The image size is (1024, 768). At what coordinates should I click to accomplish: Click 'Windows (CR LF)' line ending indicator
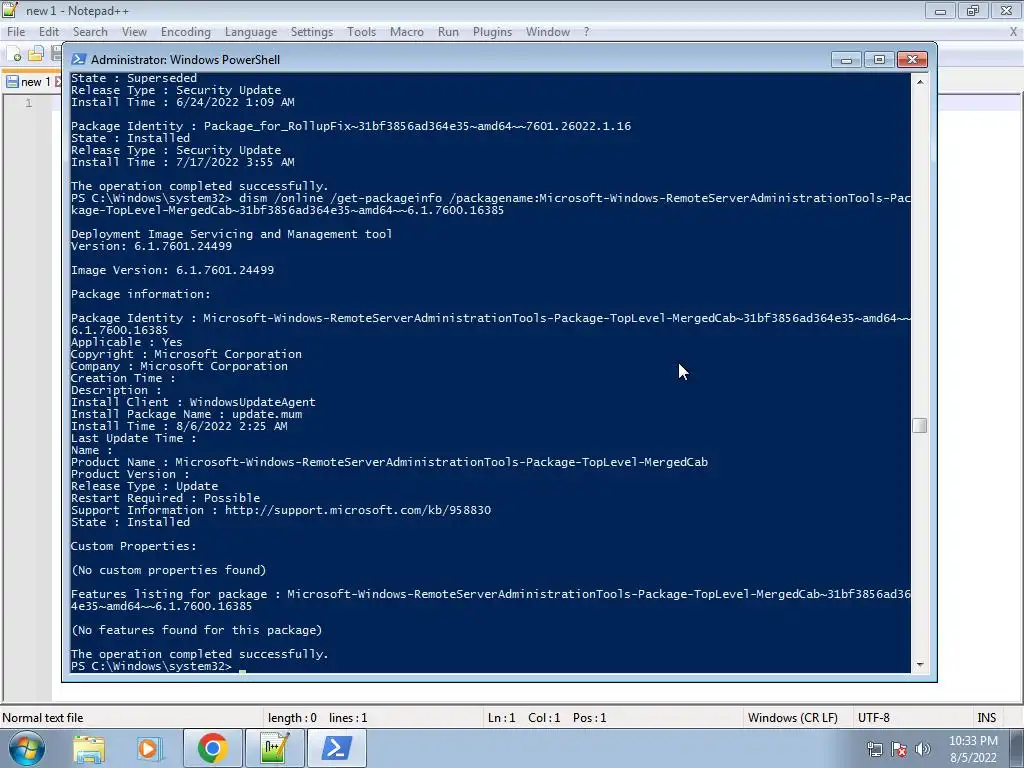(x=793, y=718)
